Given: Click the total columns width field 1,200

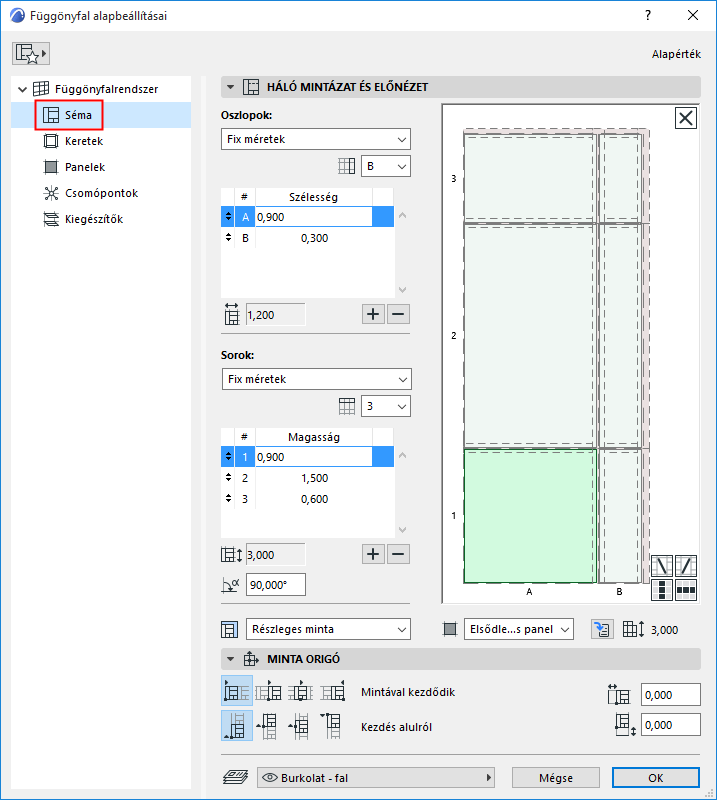Looking at the screenshot, I should pyautogui.click(x=276, y=315).
